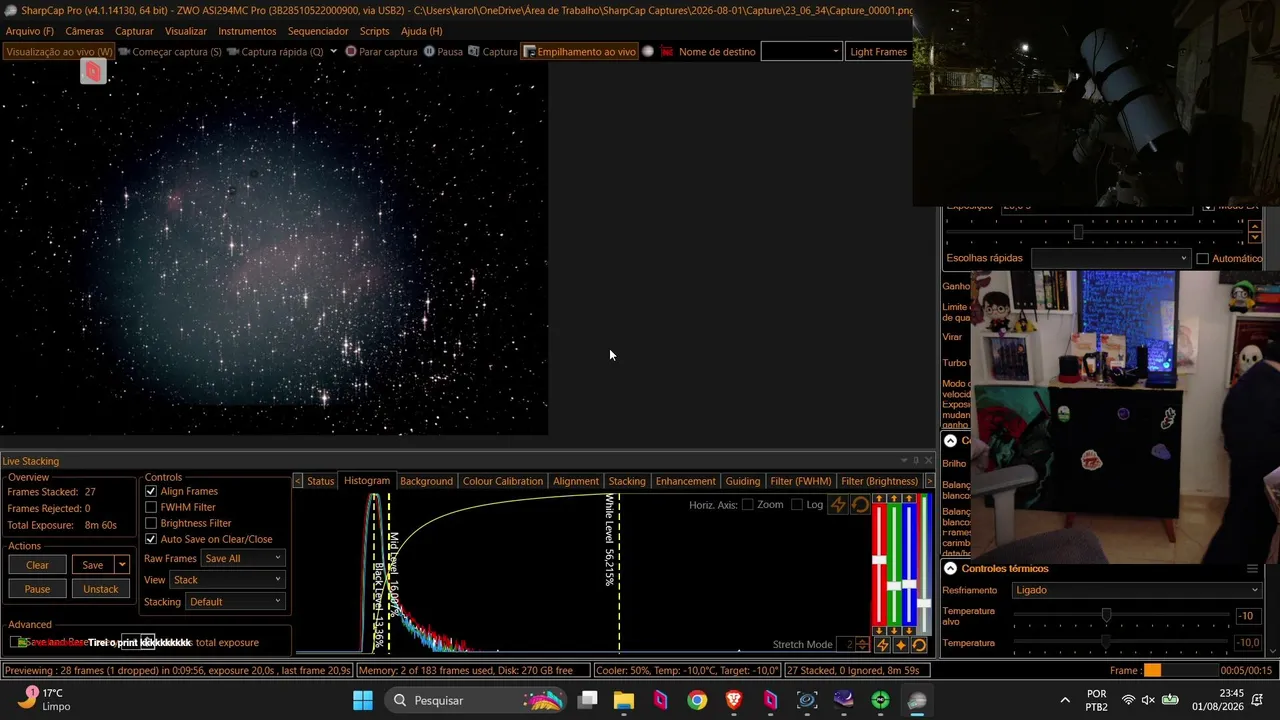Click the lightning icon beside Stretch Mode
The width and height of the screenshot is (1280, 720).
tap(882, 645)
